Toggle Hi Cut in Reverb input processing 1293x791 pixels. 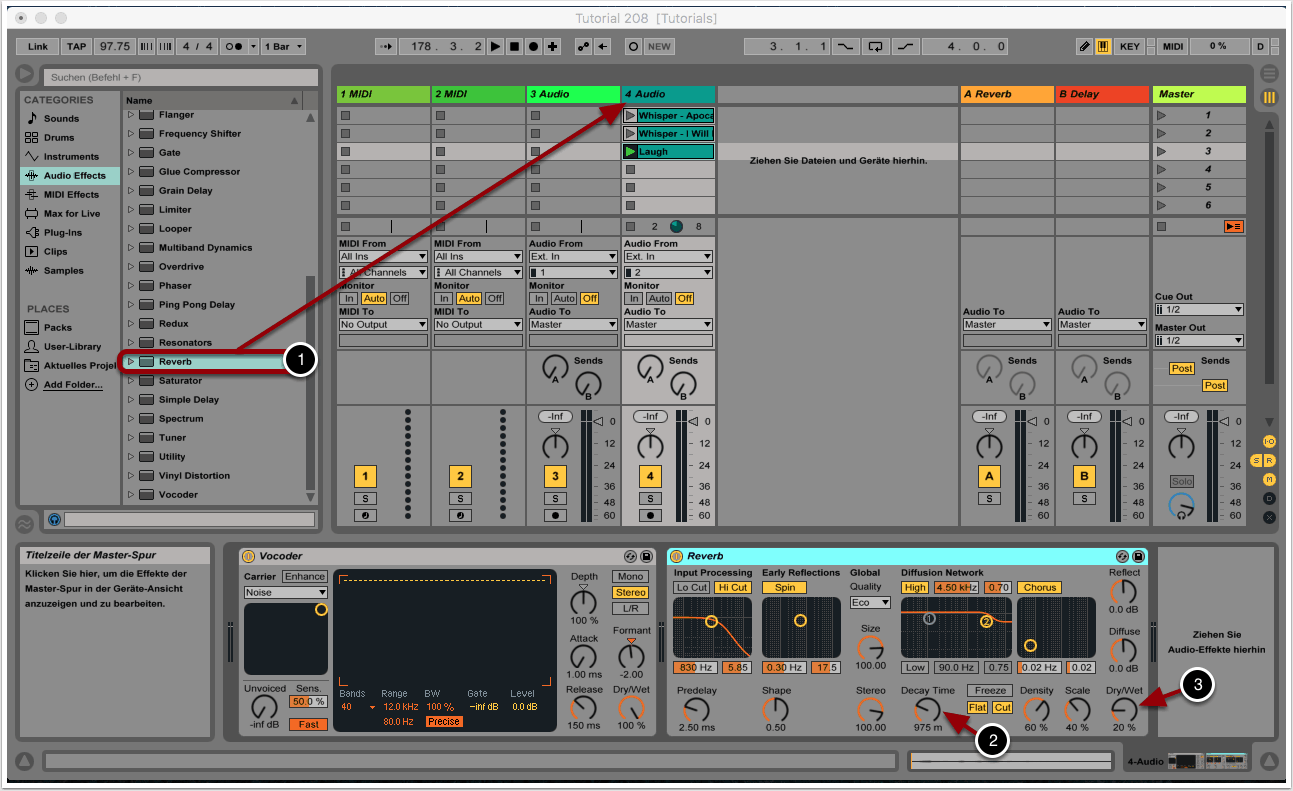point(732,588)
